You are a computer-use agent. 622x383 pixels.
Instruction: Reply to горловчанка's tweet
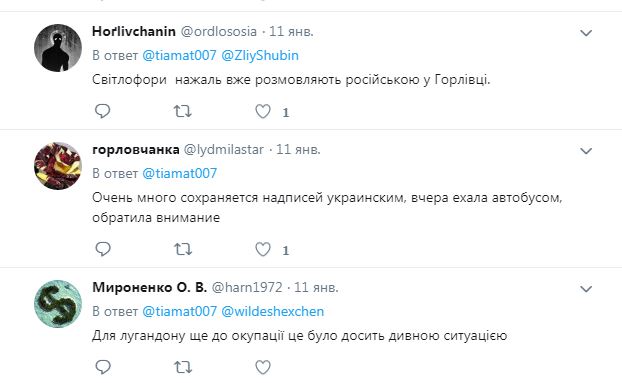point(103,249)
